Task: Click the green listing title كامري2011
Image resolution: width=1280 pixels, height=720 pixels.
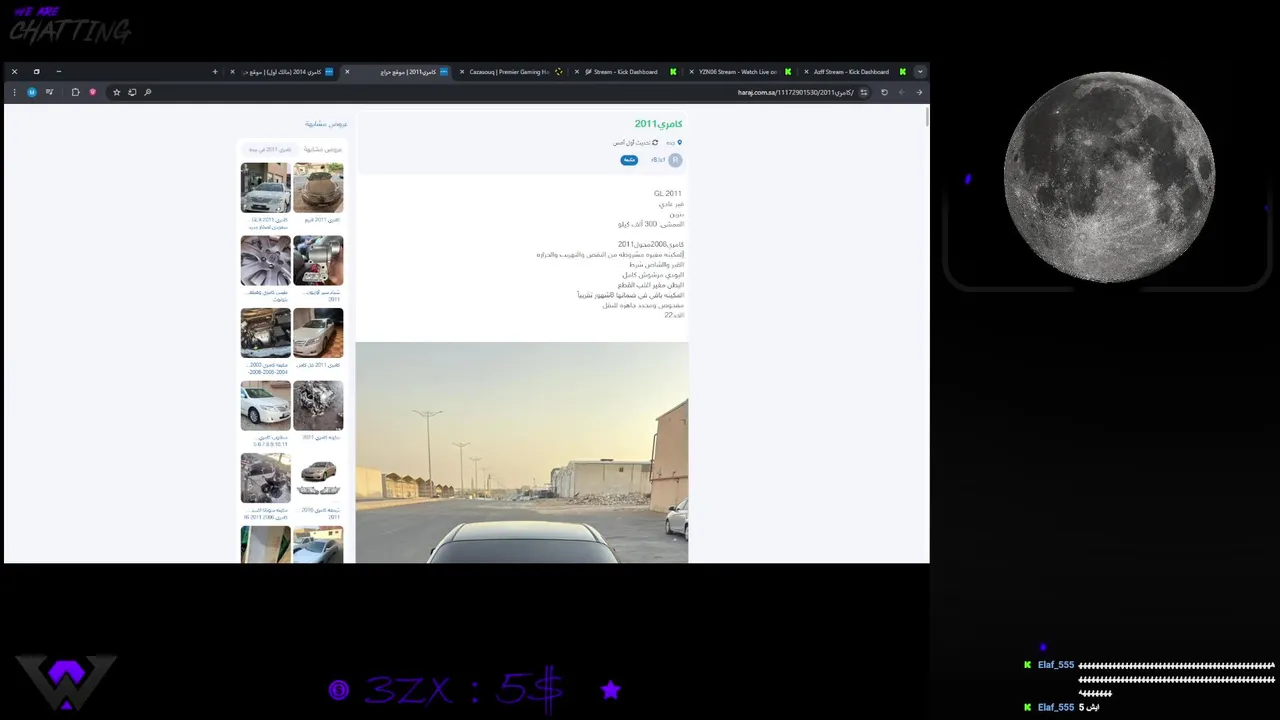Action: (x=658, y=124)
